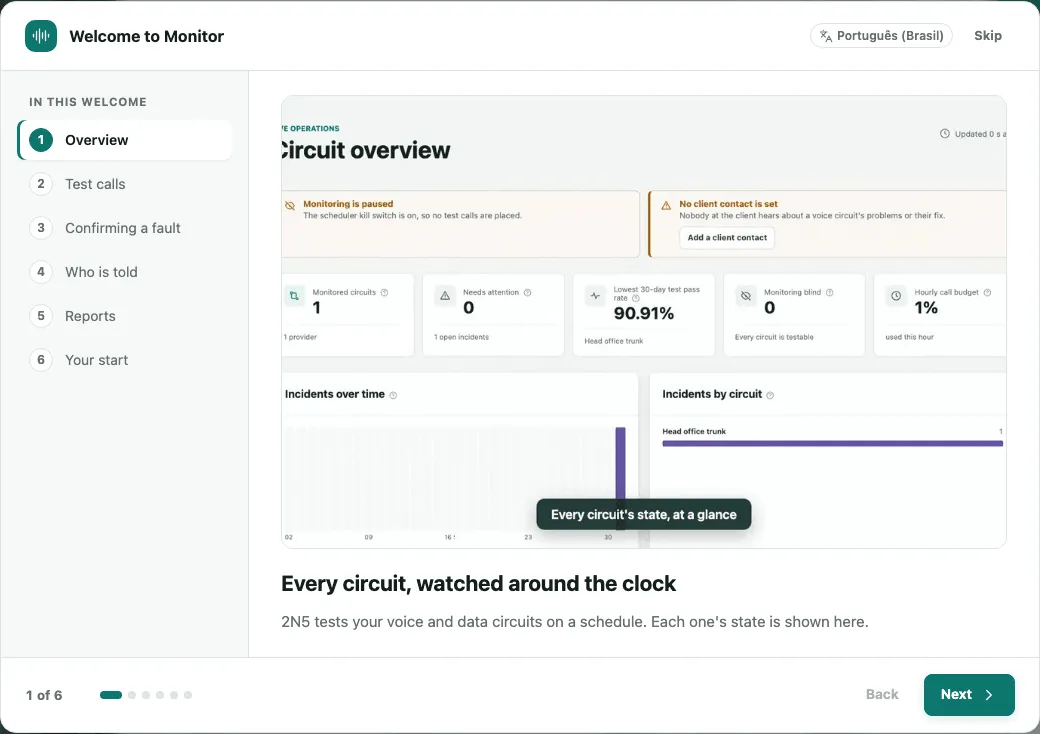Screen dimensions: 1040x734
Task: Click the 'Monitoring is paused' banner title
Action: (348, 204)
